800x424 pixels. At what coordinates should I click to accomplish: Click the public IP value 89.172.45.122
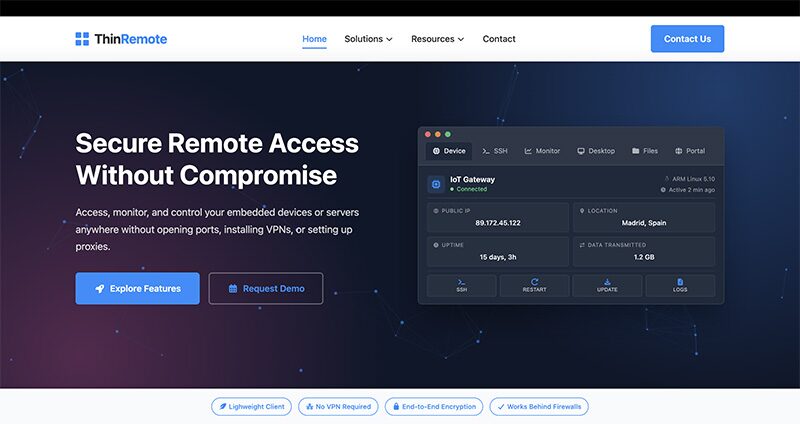tap(498, 223)
